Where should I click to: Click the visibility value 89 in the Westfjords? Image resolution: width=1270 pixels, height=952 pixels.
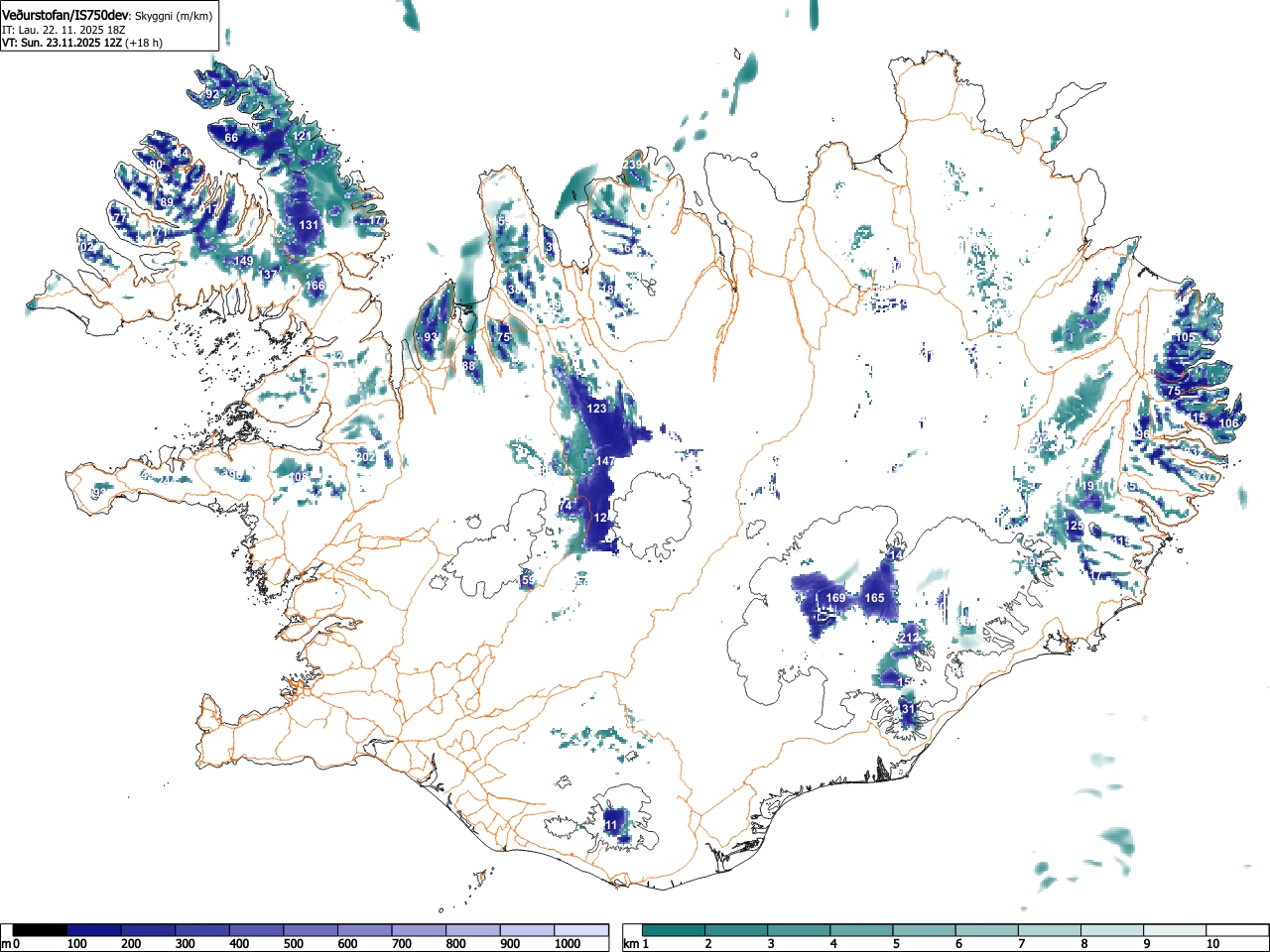167,202
